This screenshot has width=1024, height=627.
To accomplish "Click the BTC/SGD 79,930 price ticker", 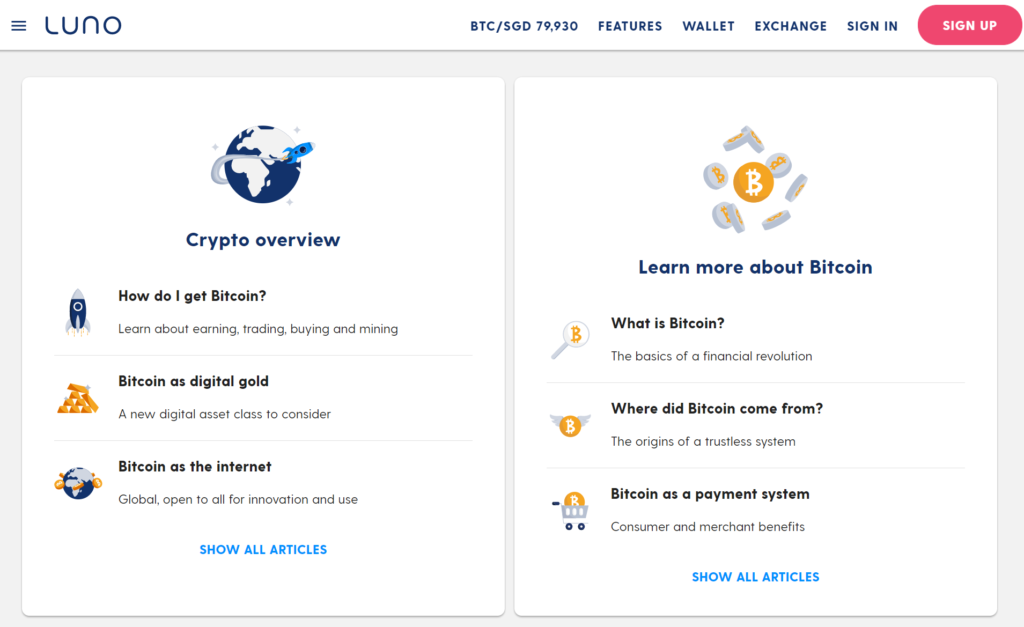I will pyautogui.click(x=524, y=26).
